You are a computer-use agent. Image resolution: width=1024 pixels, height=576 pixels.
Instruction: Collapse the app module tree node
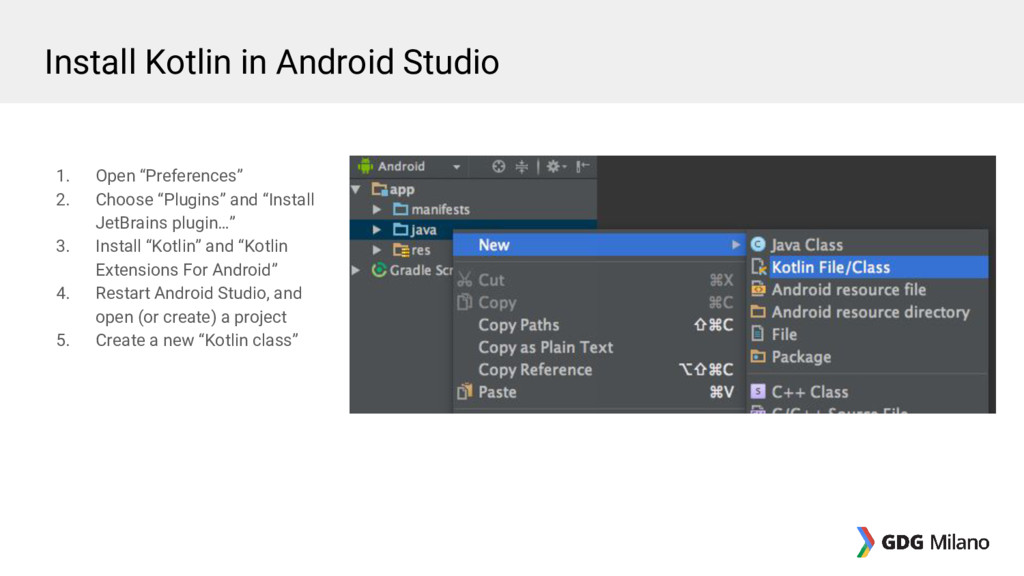click(356, 189)
